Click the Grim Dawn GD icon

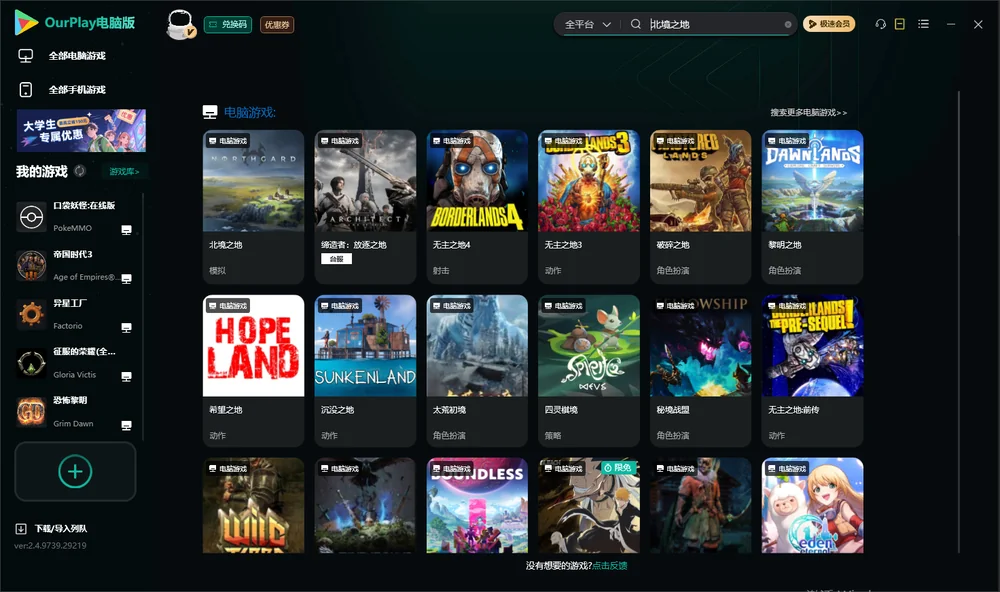coord(31,412)
